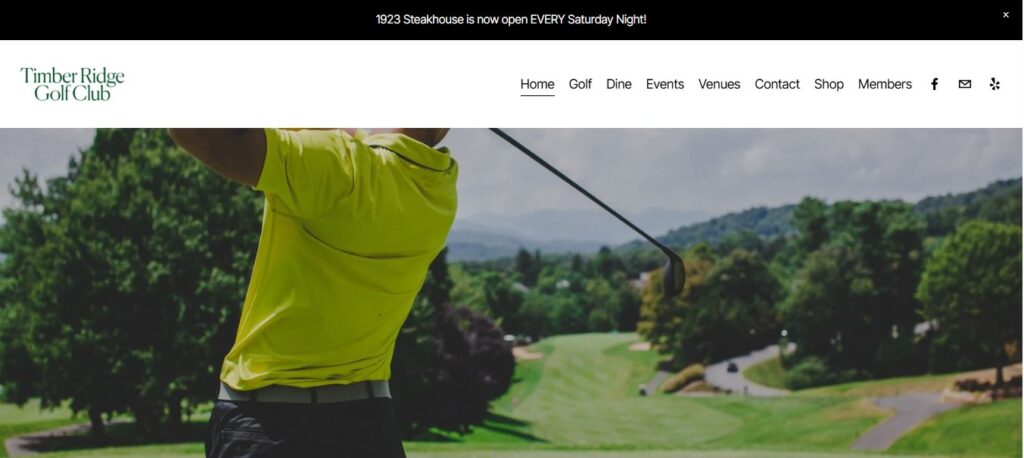1024x458 pixels.
Task: Click the golfer's white belt in the photo
Action: click(x=304, y=391)
